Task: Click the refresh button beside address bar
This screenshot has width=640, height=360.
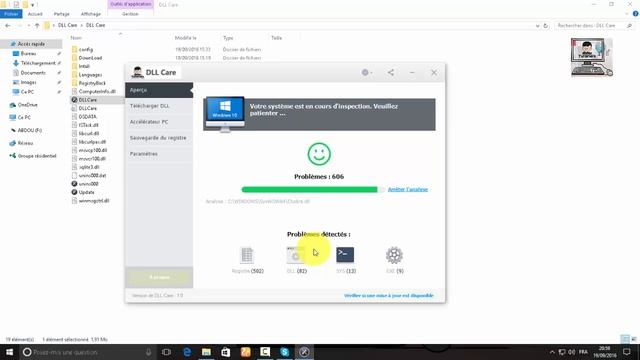Action: 546,25
